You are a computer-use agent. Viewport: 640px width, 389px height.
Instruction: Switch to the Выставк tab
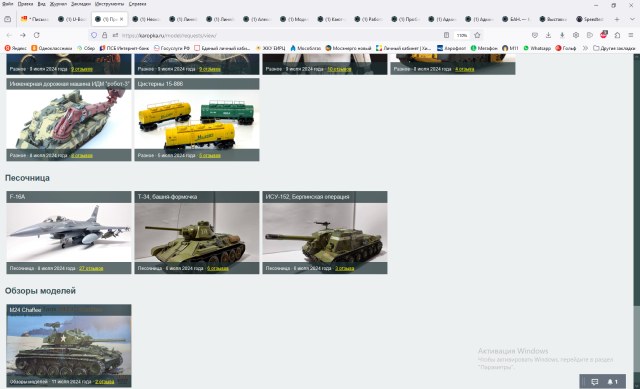click(x=553, y=19)
